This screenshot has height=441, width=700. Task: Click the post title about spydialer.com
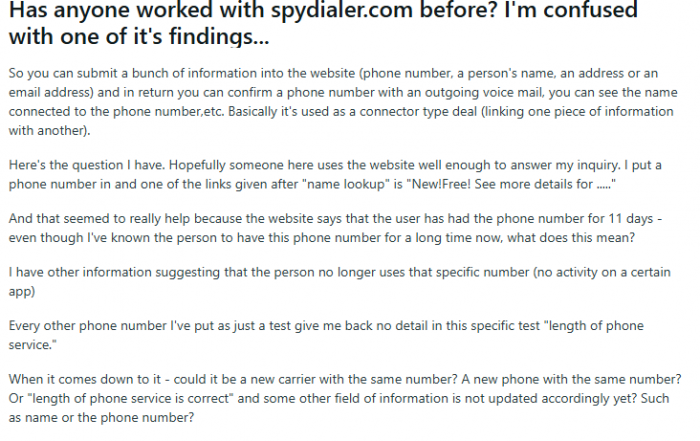tap(323, 22)
